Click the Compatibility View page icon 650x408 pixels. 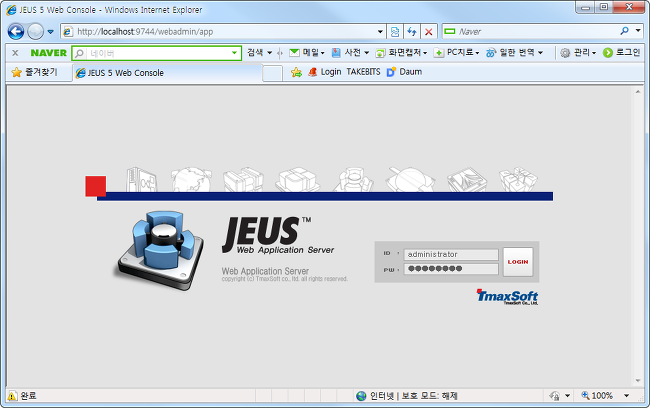pyautogui.click(x=395, y=32)
